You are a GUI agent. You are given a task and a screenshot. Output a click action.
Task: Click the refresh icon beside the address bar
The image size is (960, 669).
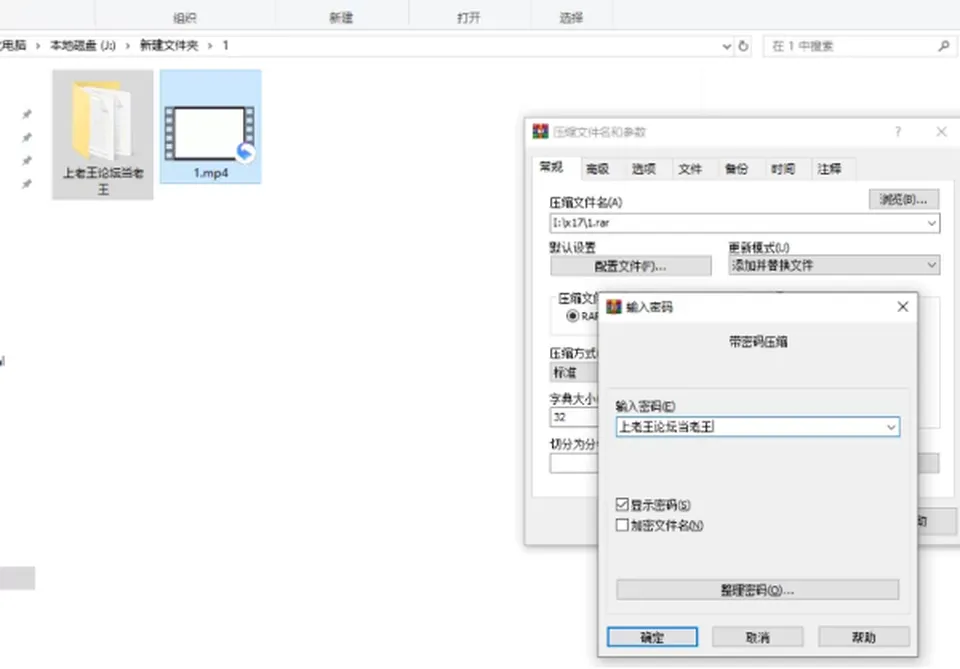[x=743, y=46]
